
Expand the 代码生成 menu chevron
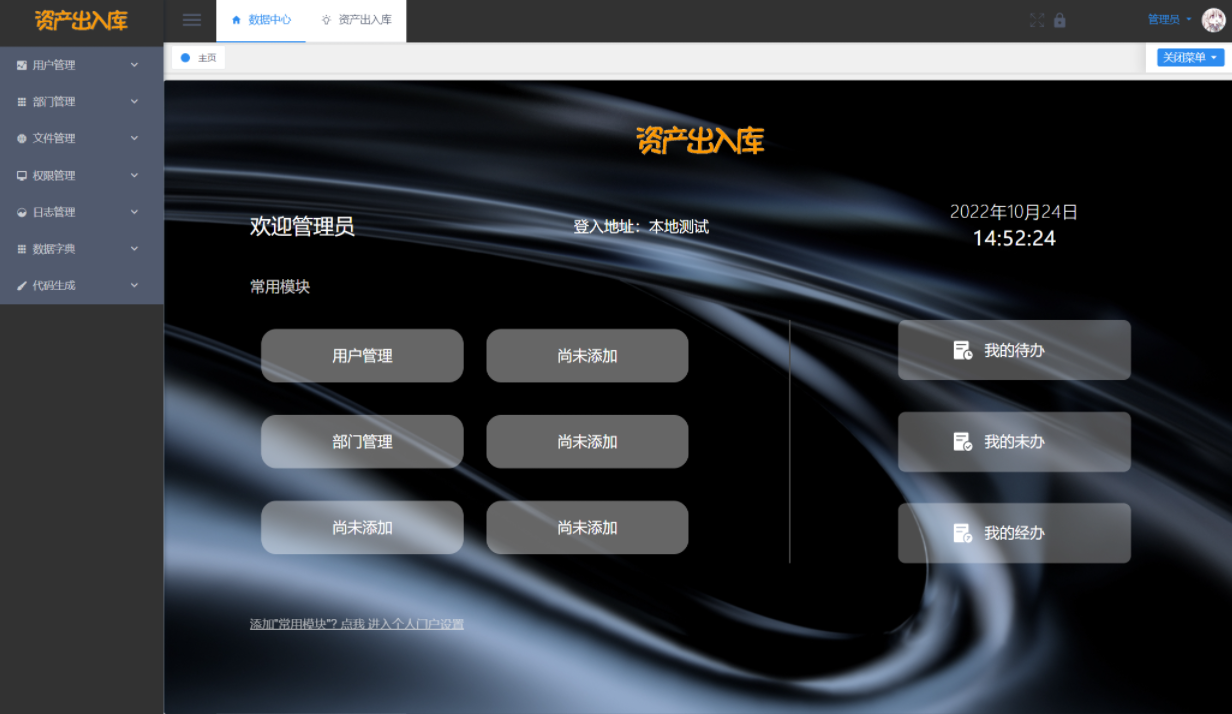point(134,285)
